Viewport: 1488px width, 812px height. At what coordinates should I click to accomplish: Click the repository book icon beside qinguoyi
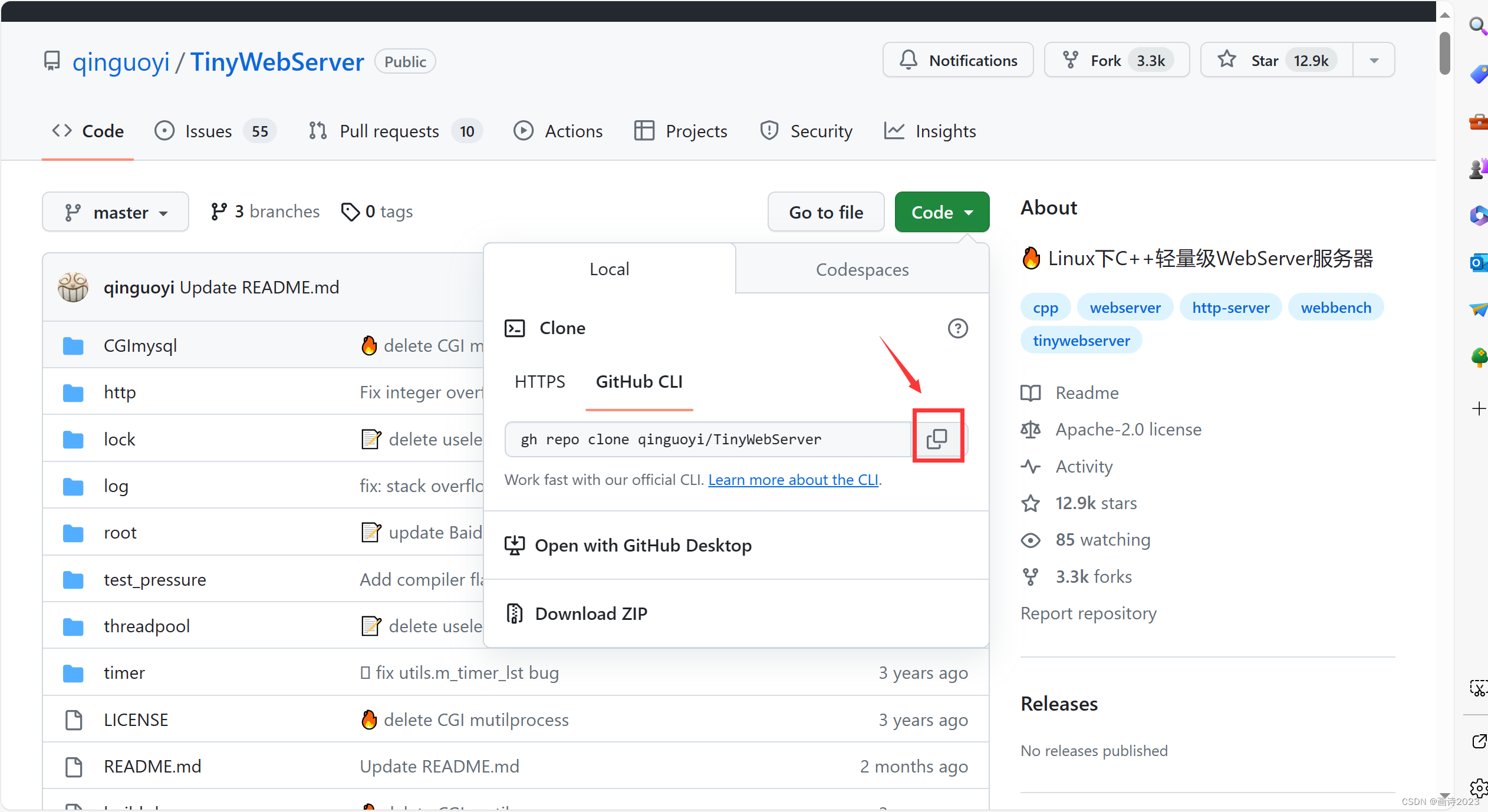[x=52, y=61]
